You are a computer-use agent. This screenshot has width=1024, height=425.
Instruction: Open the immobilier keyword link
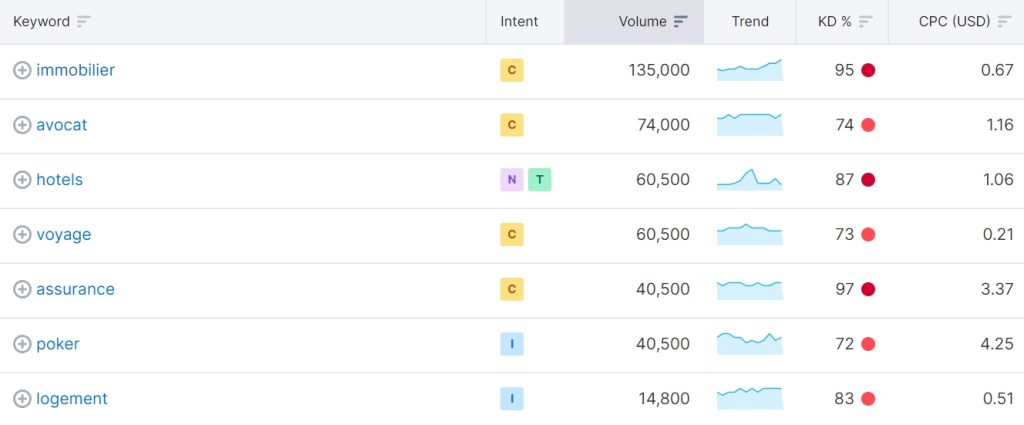tap(75, 70)
